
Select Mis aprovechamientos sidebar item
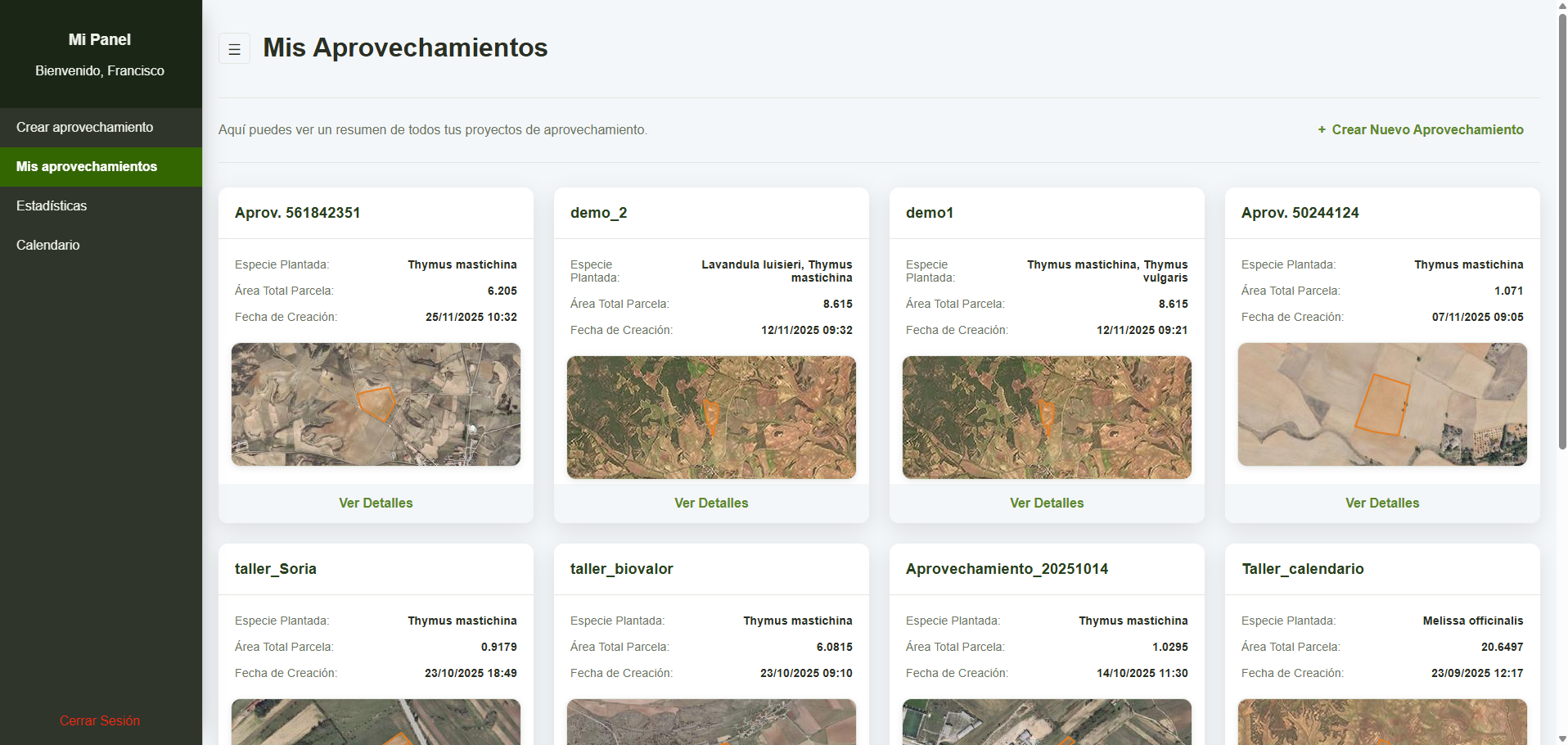tap(87, 167)
